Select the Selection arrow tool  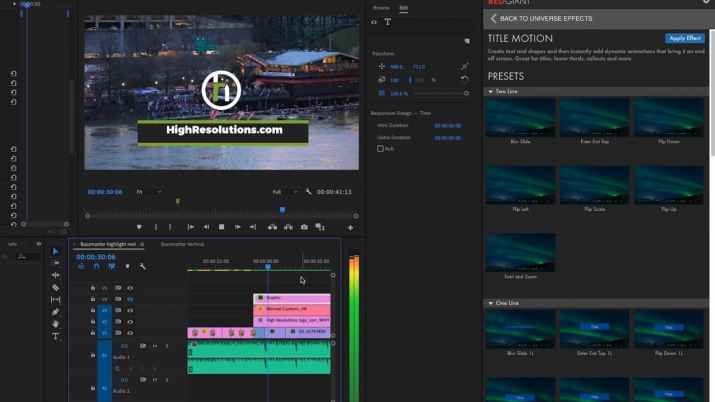click(x=56, y=252)
